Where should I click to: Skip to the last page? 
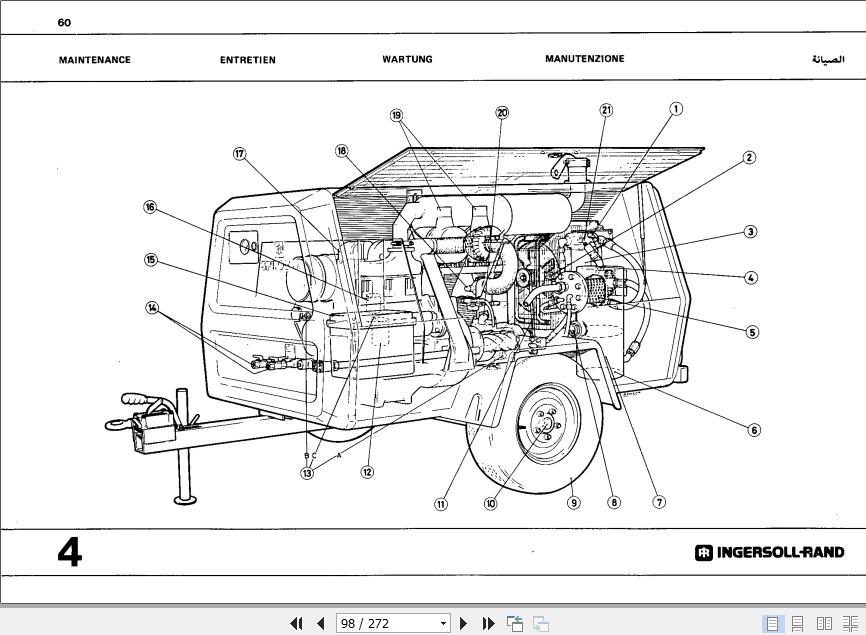click(487, 623)
